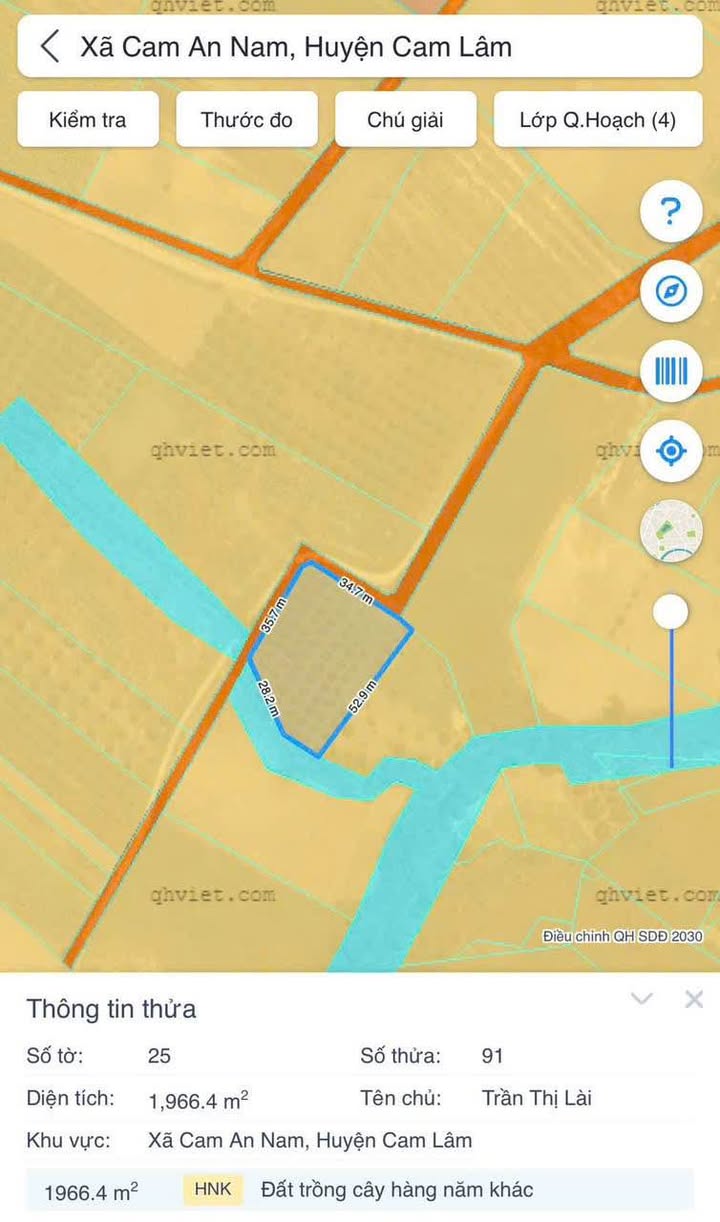The image size is (720, 1222).
Task: Tap the locate-me crosshair icon
Action: [671, 452]
